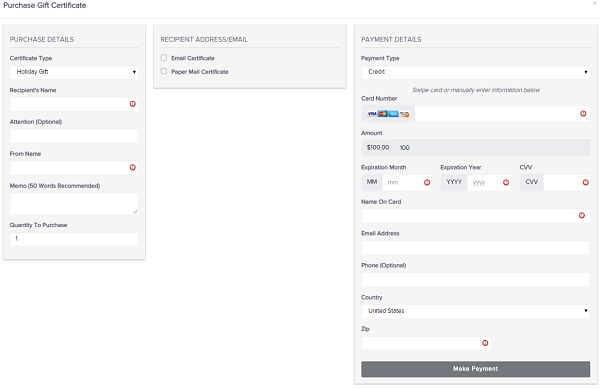Open the Payment Type dropdown
The height and width of the screenshot is (389, 600).
click(476, 72)
